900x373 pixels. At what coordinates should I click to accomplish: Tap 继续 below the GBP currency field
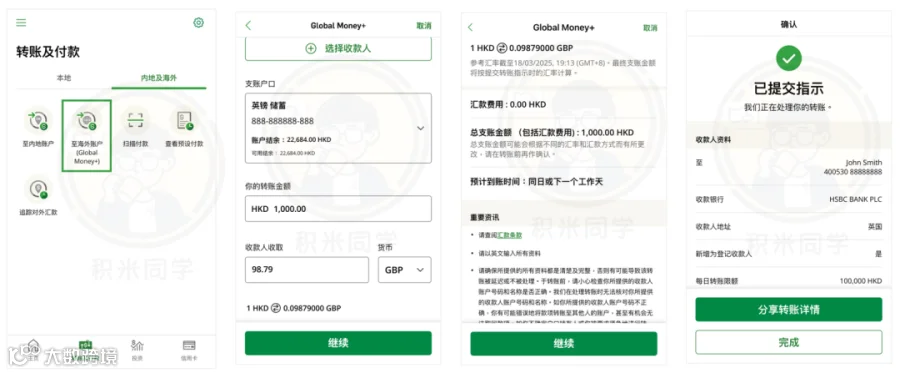pos(338,343)
